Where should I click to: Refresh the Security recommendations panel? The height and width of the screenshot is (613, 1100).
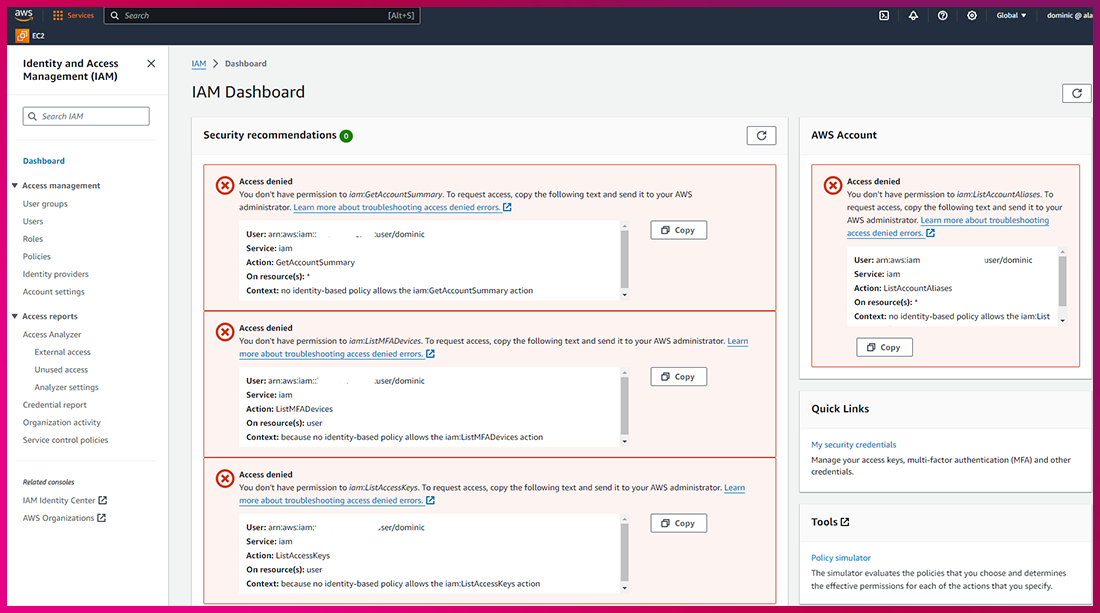[761, 135]
